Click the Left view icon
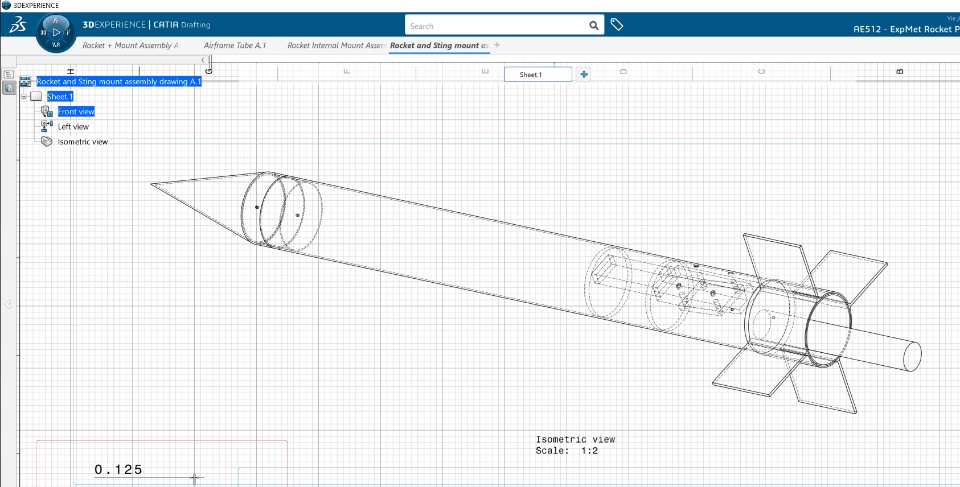The image size is (960, 487). [47, 126]
